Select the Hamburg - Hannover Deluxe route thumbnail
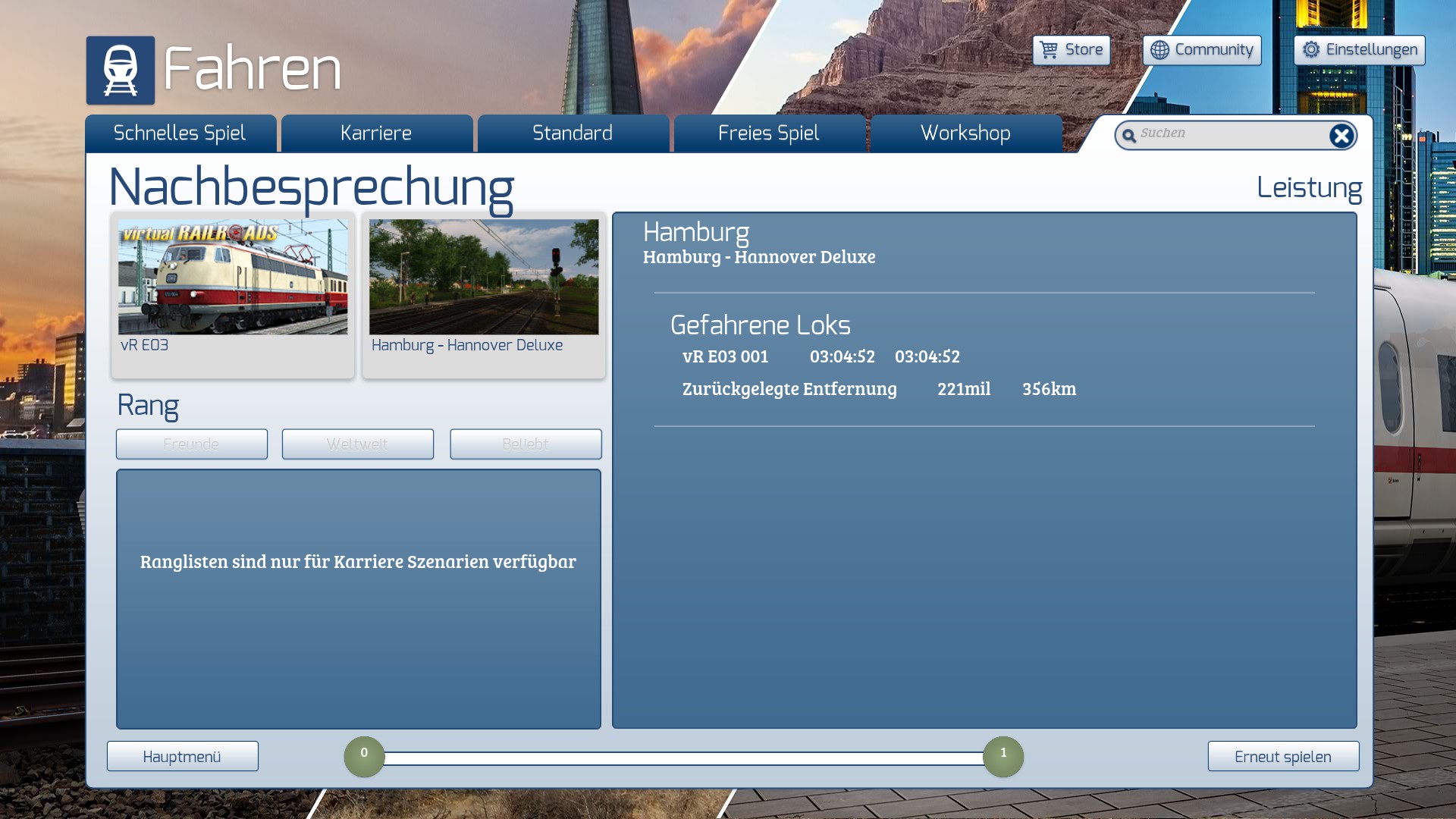Image resolution: width=1456 pixels, height=819 pixels. click(484, 278)
